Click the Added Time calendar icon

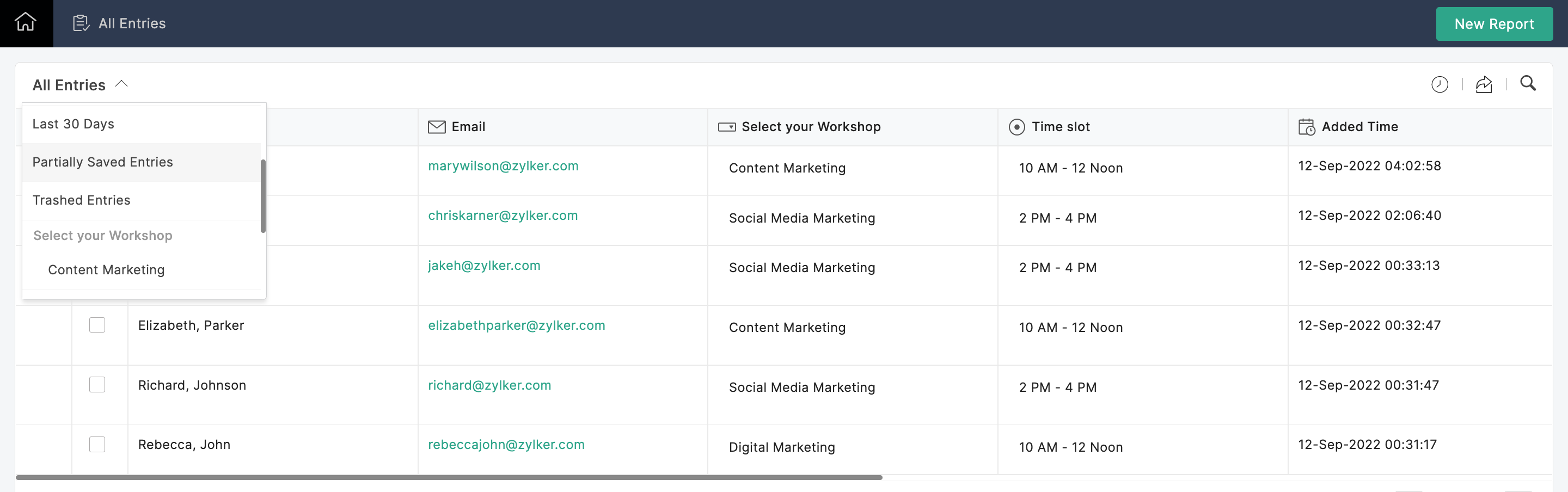click(x=1306, y=127)
